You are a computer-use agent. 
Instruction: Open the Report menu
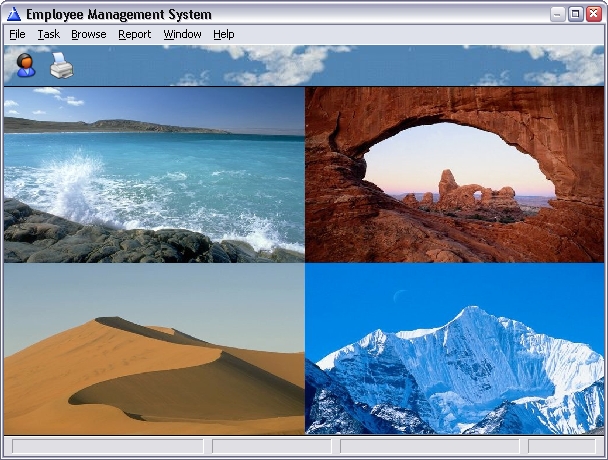135,34
